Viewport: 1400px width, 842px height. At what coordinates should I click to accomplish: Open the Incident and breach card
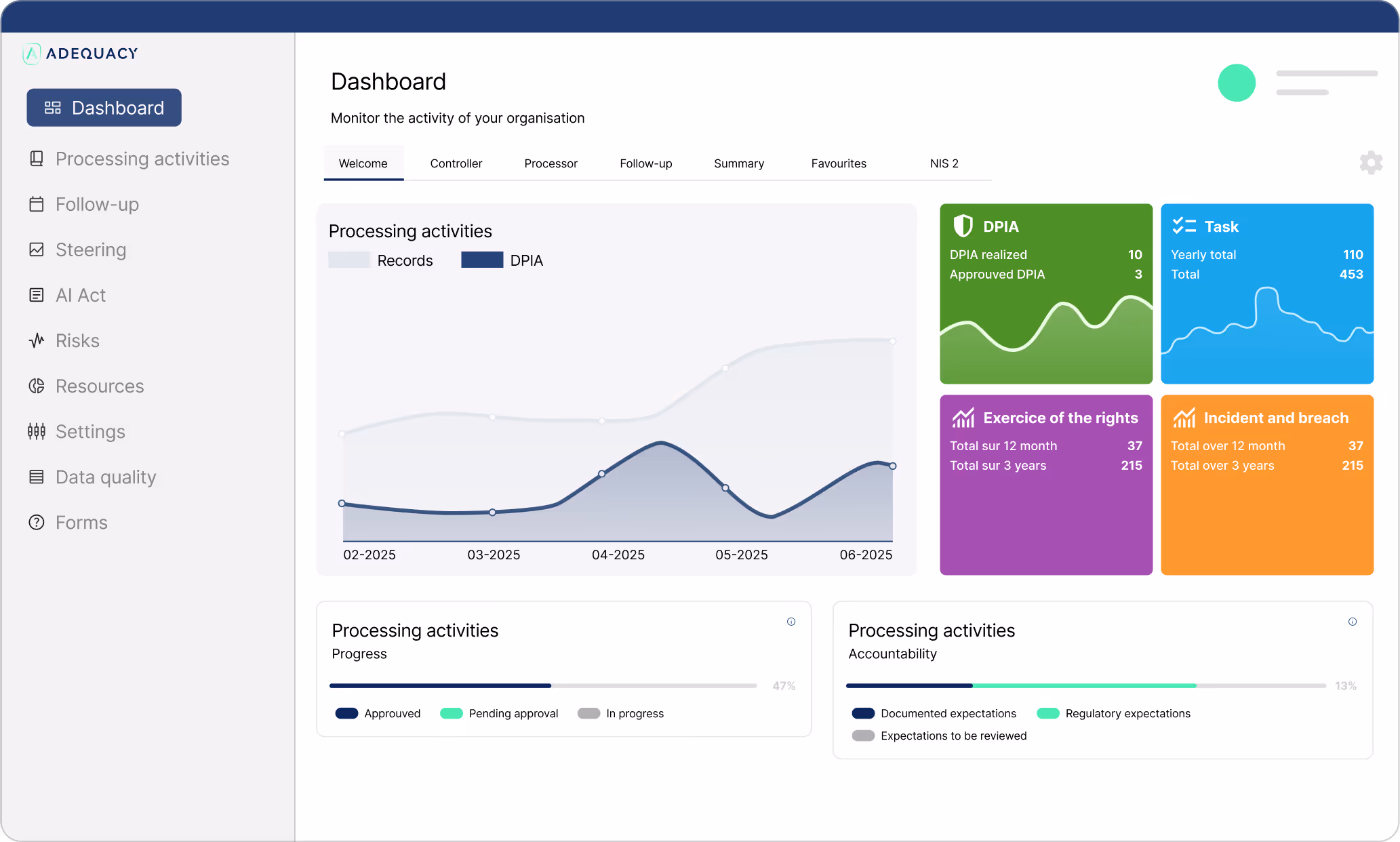[x=1266, y=485]
